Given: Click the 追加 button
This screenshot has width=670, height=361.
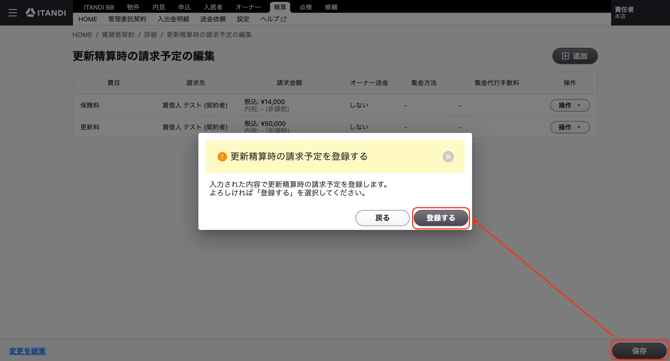Looking at the screenshot, I should [575, 56].
